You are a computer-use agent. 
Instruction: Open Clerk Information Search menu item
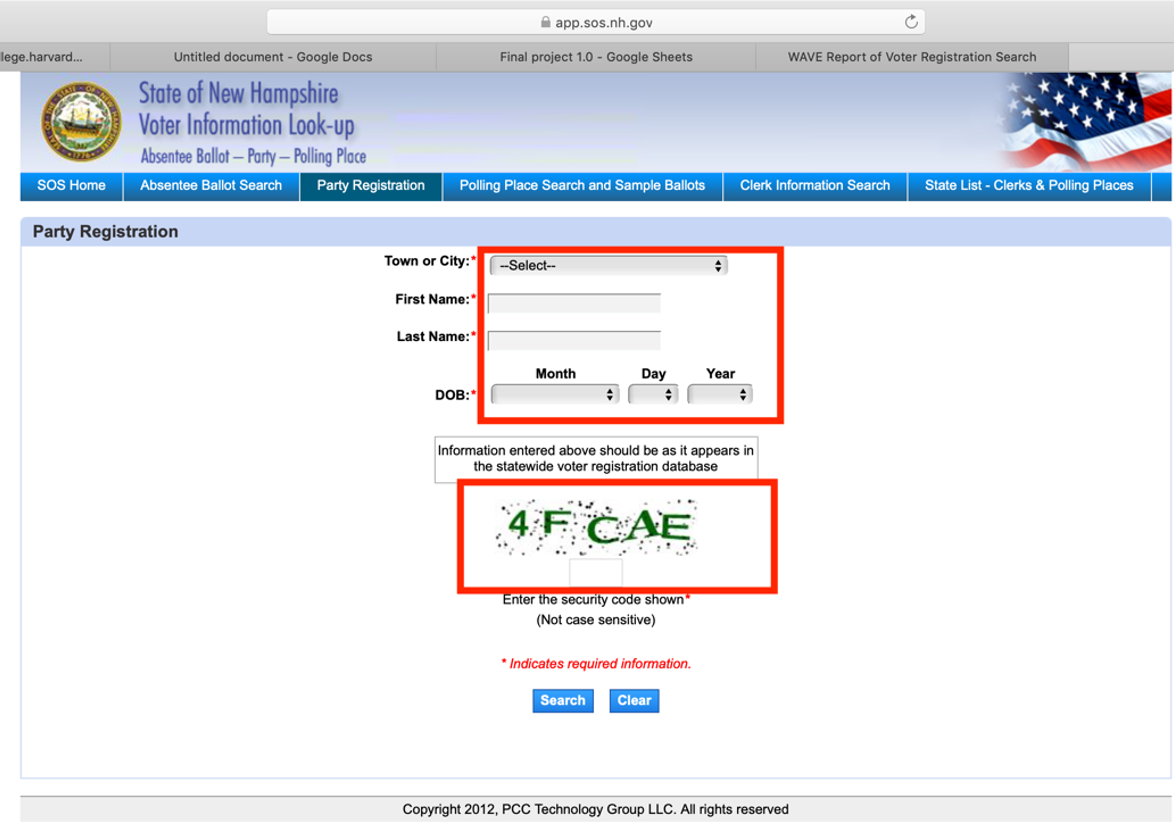click(x=815, y=186)
